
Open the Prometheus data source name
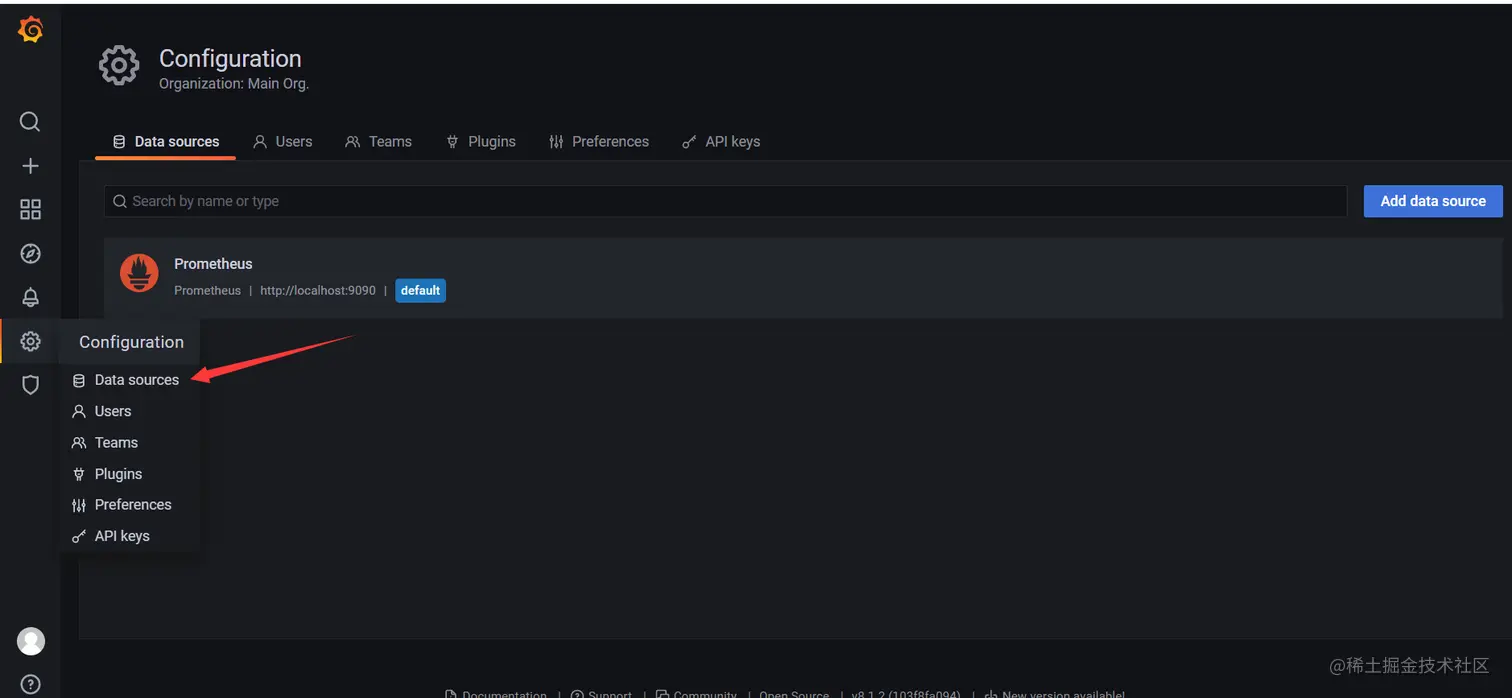pyautogui.click(x=213, y=264)
